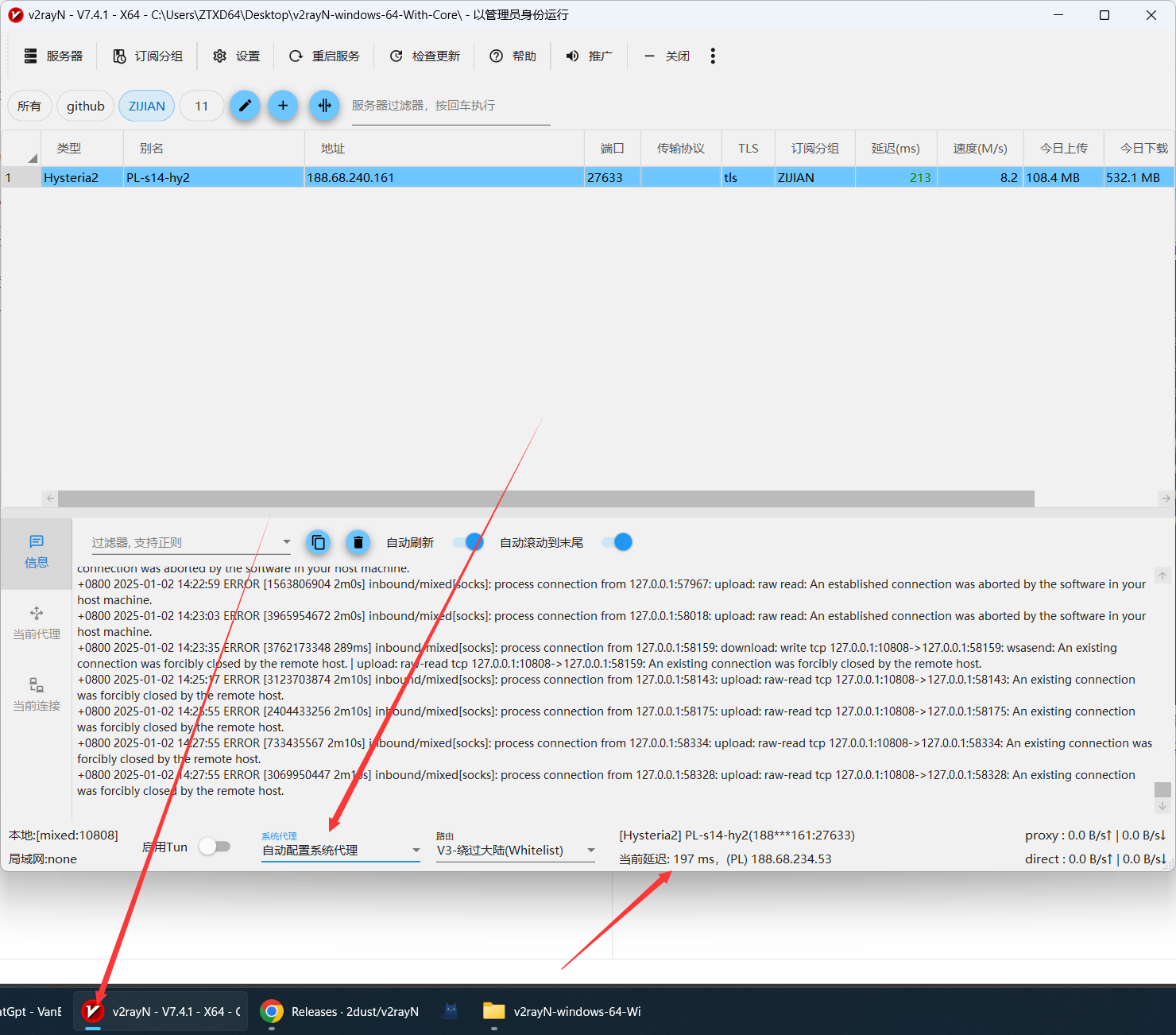
Task: Click the 重启服务 (Restart service) button
Action: 324,56
